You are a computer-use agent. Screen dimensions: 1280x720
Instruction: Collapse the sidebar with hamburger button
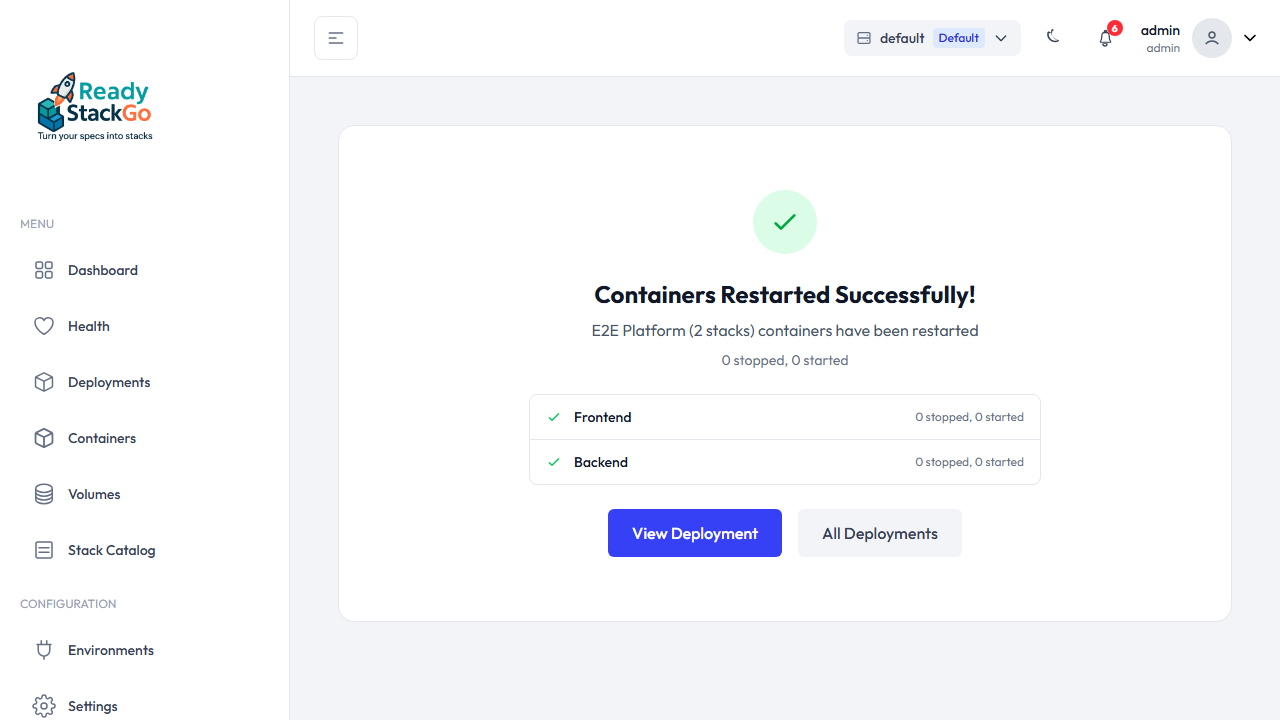coord(336,38)
